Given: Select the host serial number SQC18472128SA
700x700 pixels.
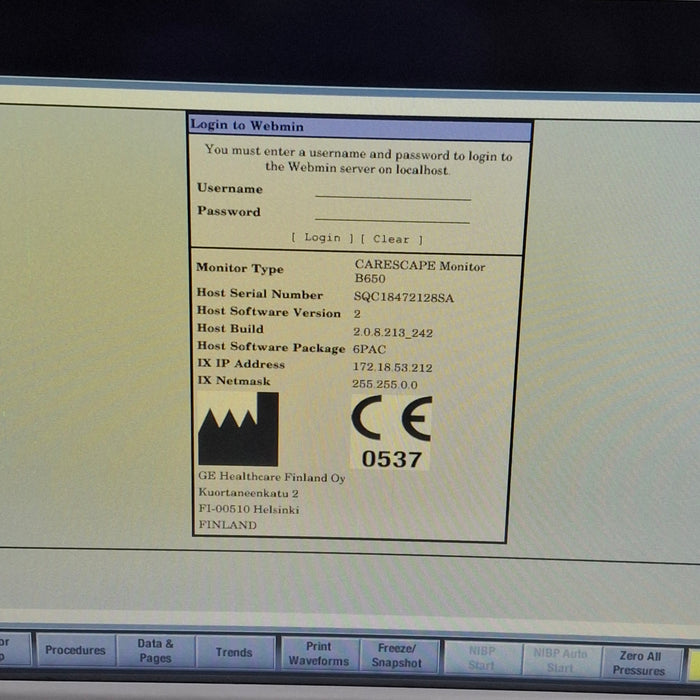Looking at the screenshot, I should [x=403, y=297].
